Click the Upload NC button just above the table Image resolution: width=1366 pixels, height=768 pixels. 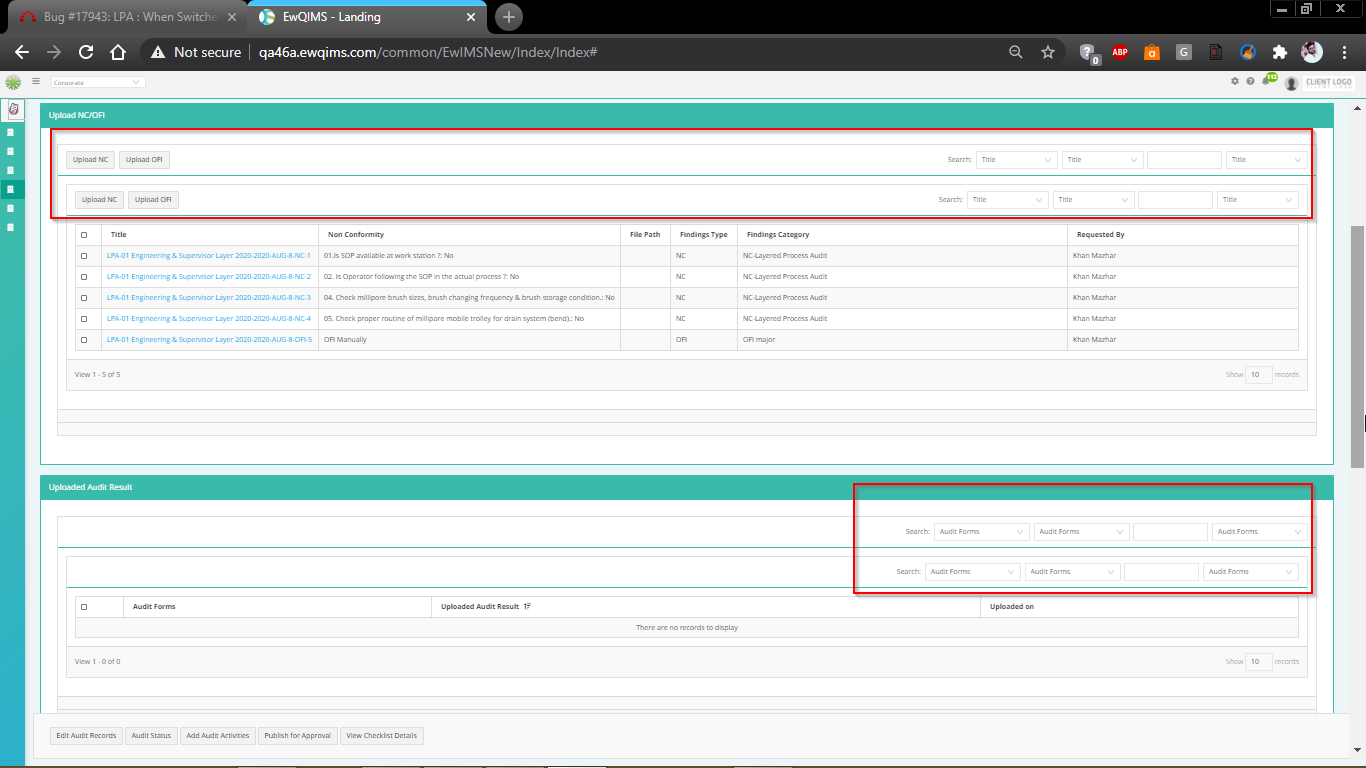point(100,199)
